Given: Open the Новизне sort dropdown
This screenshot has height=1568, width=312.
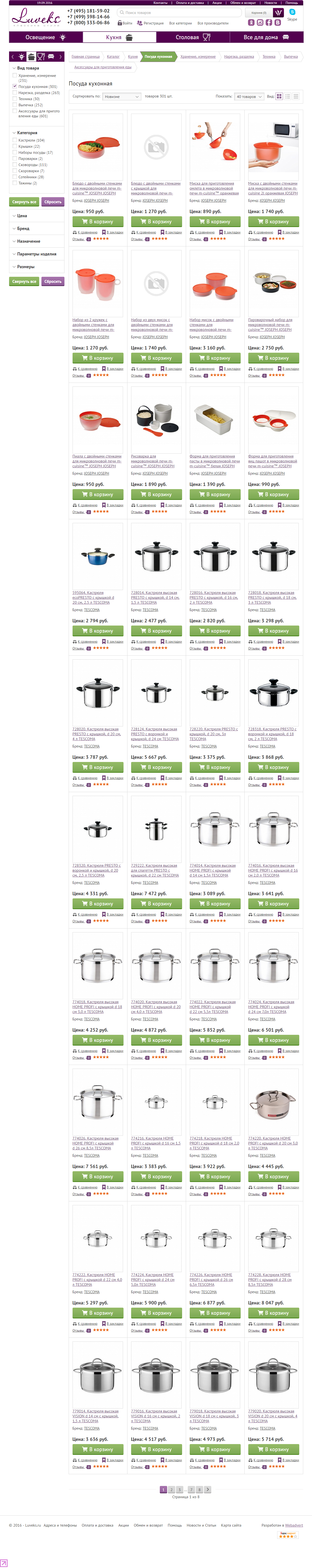Looking at the screenshot, I should coord(121,96).
